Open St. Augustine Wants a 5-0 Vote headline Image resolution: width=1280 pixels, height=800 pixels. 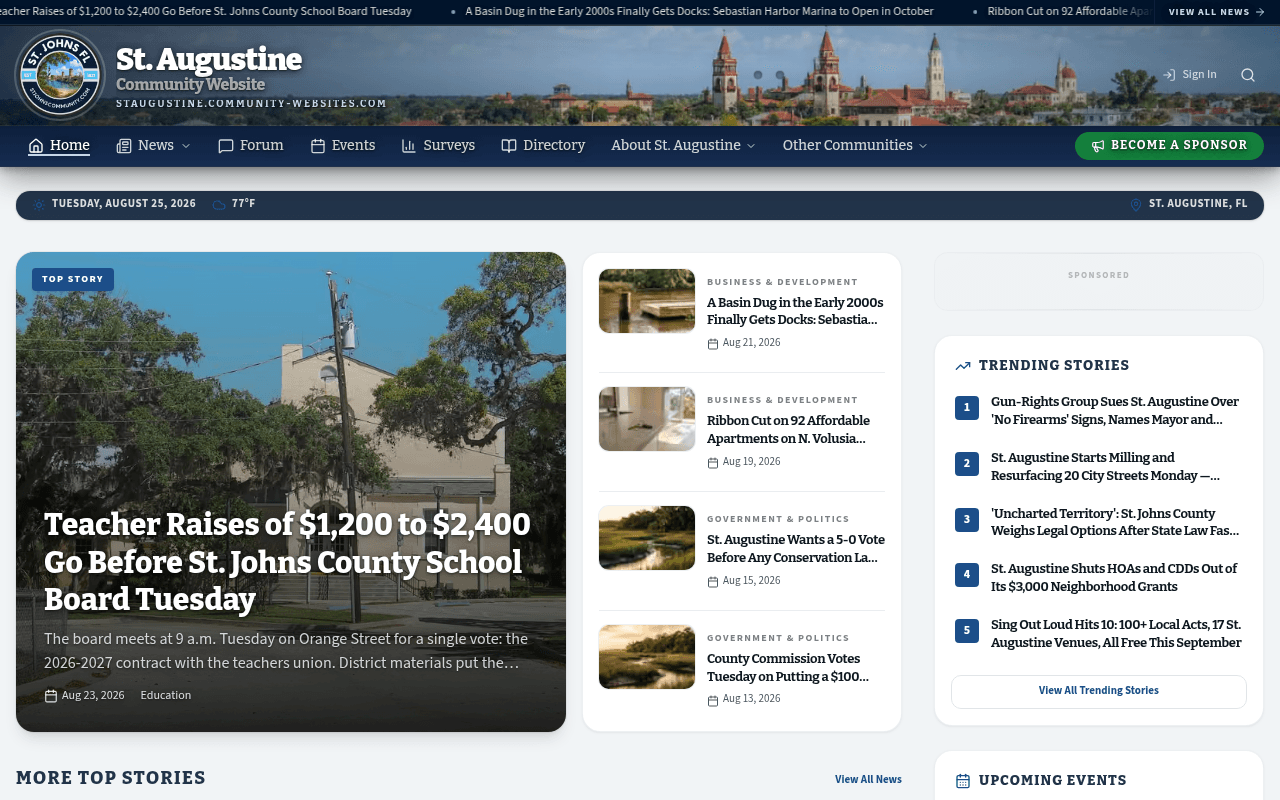pyautogui.click(x=796, y=549)
